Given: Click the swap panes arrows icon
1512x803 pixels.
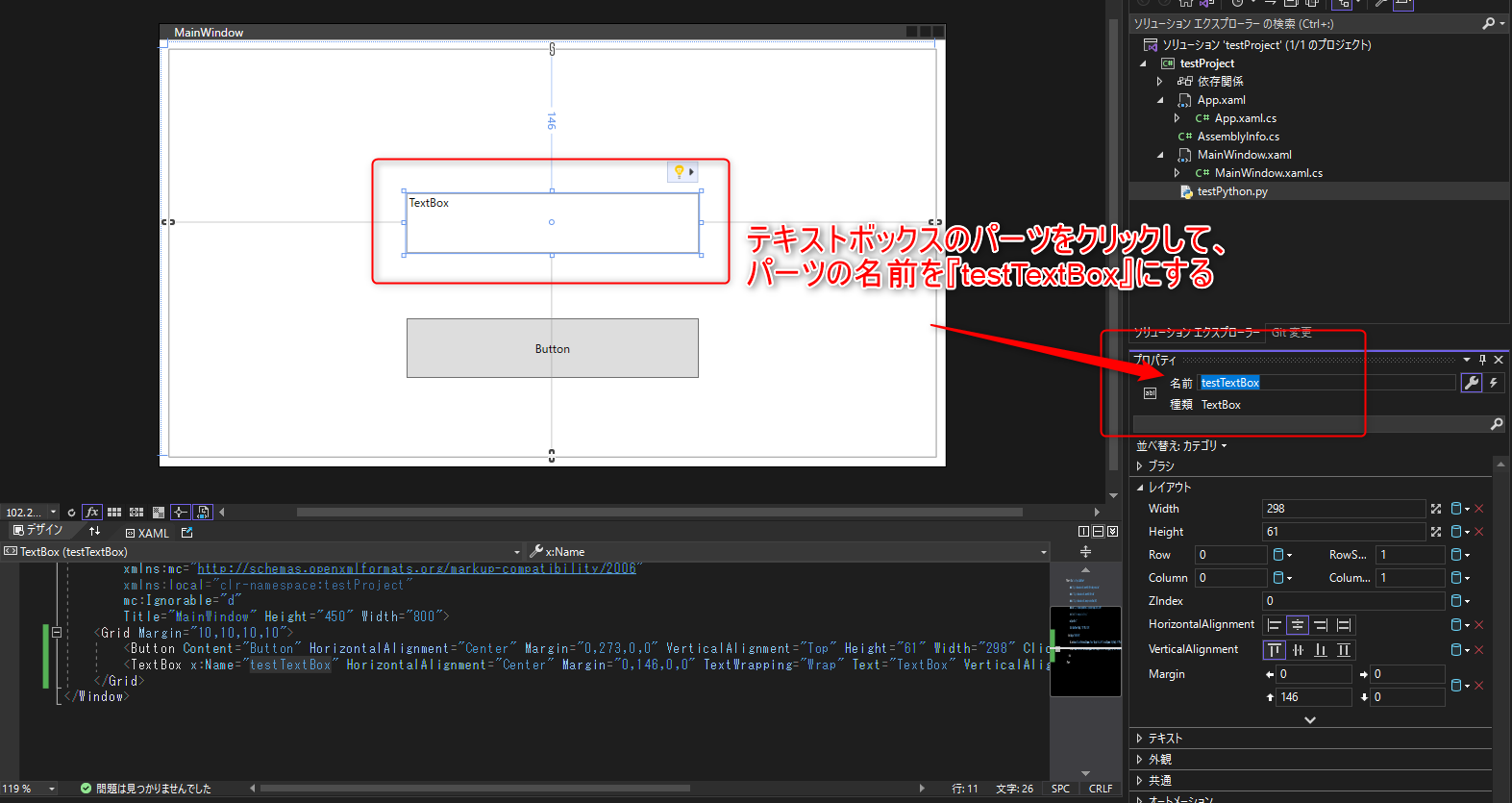Looking at the screenshot, I should point(94,532).
